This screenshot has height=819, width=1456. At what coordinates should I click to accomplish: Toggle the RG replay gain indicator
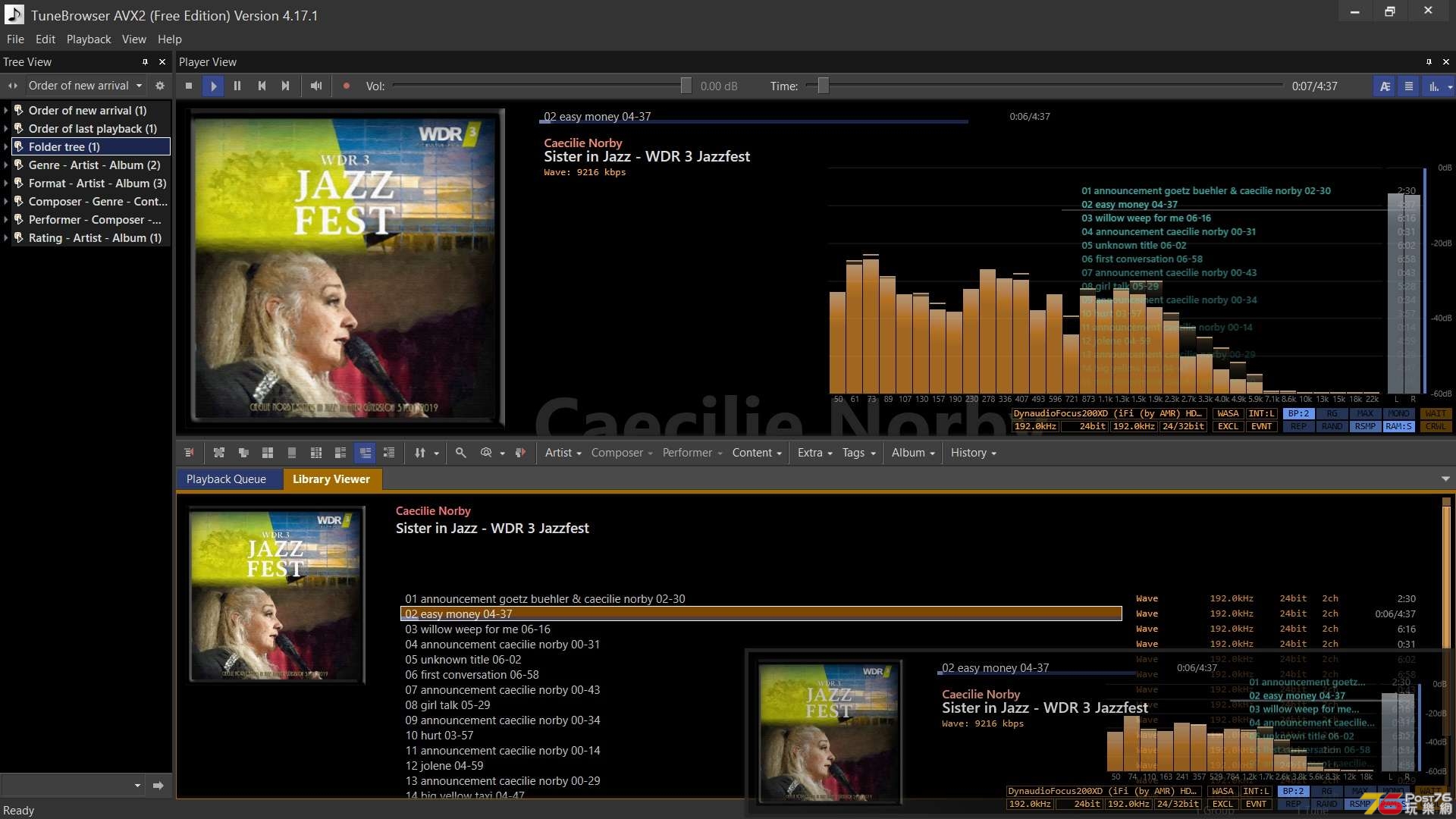1332,414
